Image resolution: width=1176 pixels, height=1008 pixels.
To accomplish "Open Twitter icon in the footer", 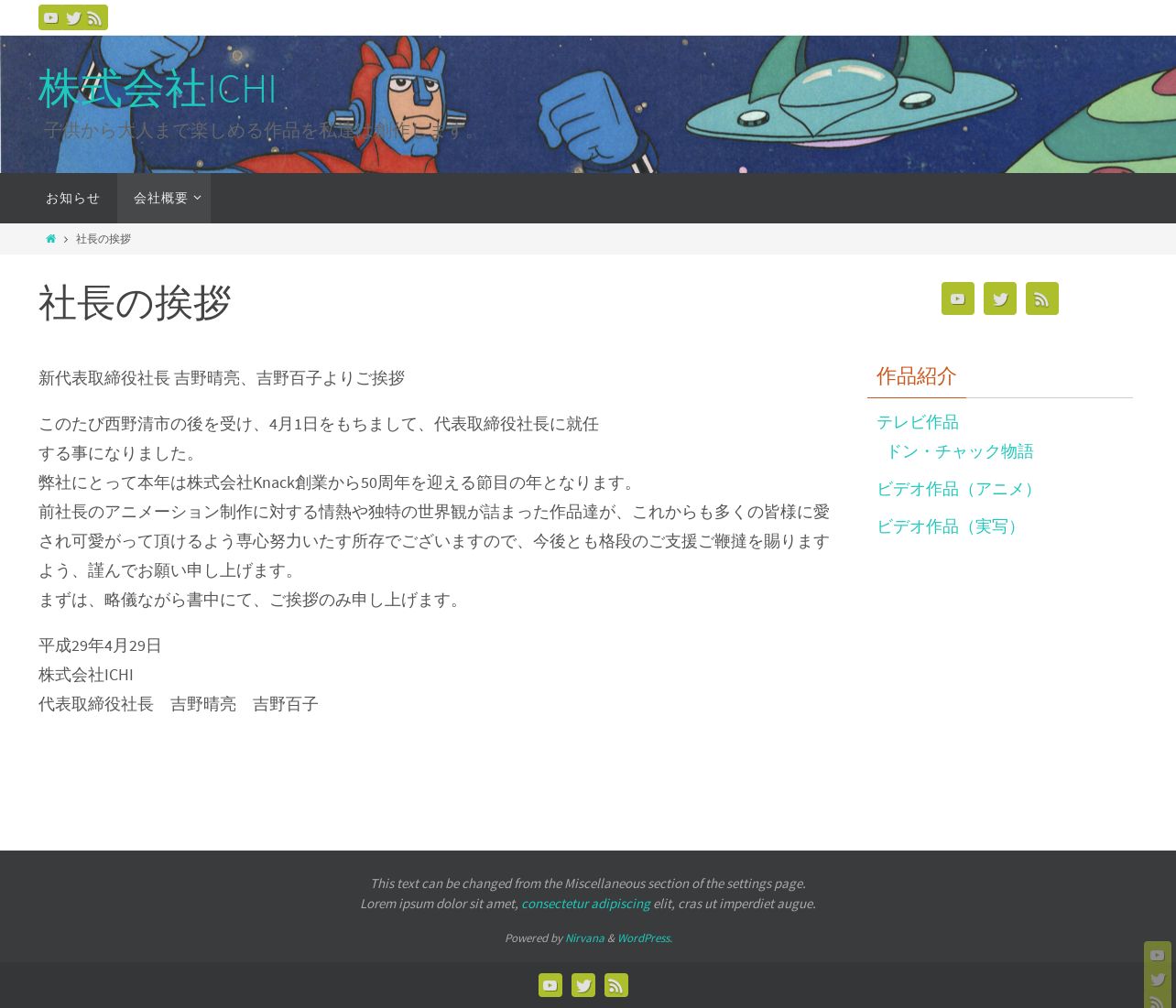I will [x=583, y=985].
